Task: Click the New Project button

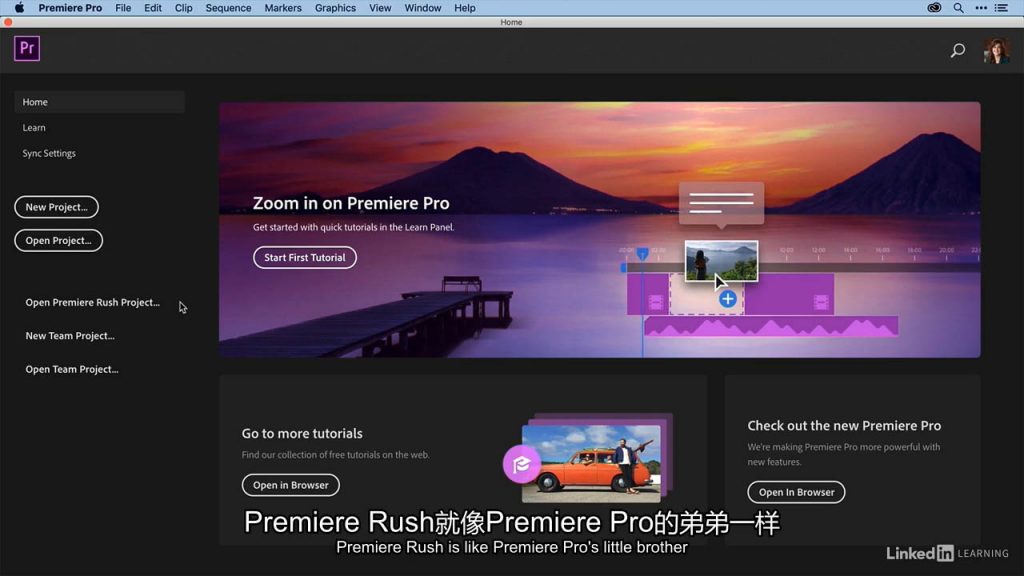Action: (56, 207)
